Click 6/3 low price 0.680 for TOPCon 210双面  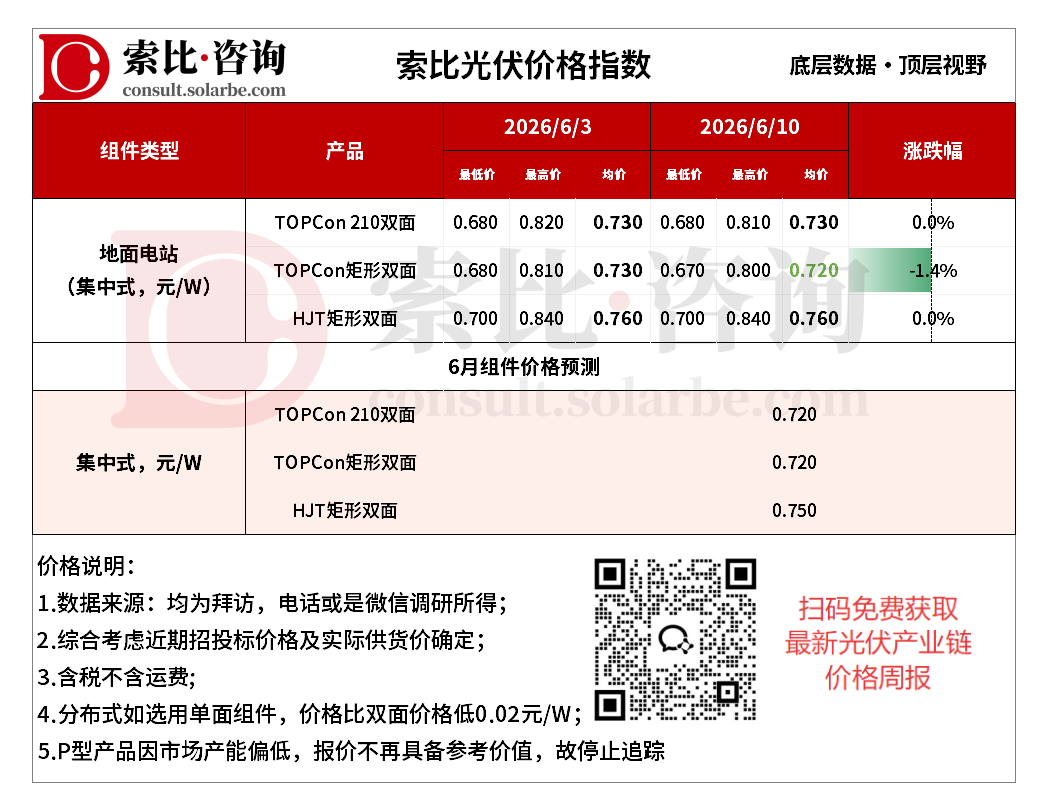(x=475, y=222)
